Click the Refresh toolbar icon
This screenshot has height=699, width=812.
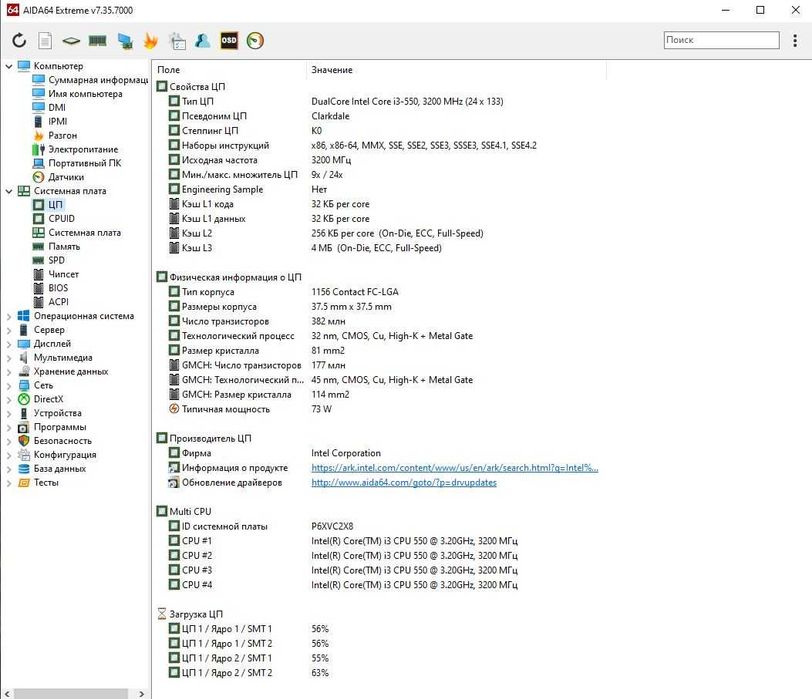(19, 41)
